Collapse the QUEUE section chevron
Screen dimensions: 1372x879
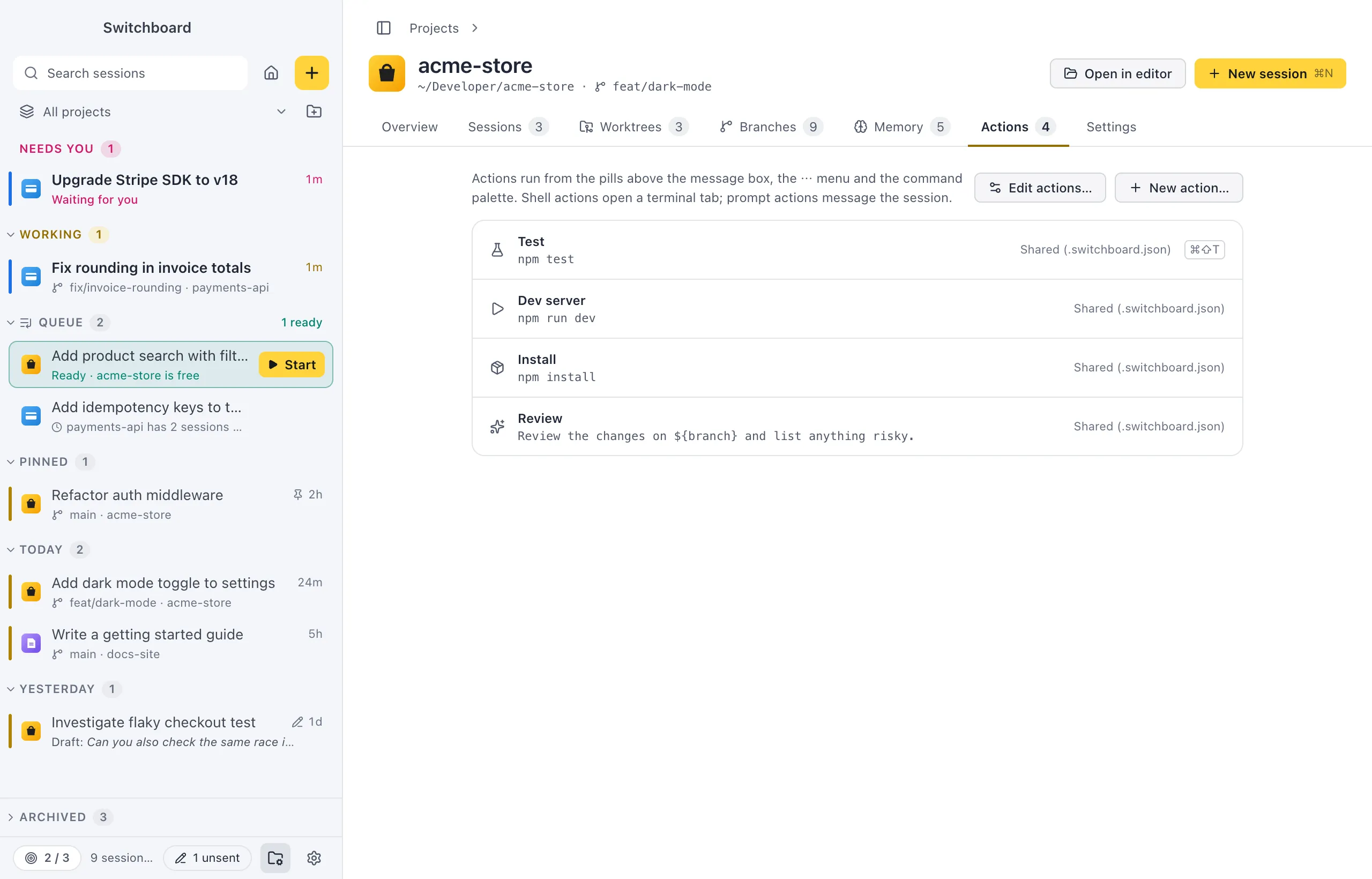[10, 323]
